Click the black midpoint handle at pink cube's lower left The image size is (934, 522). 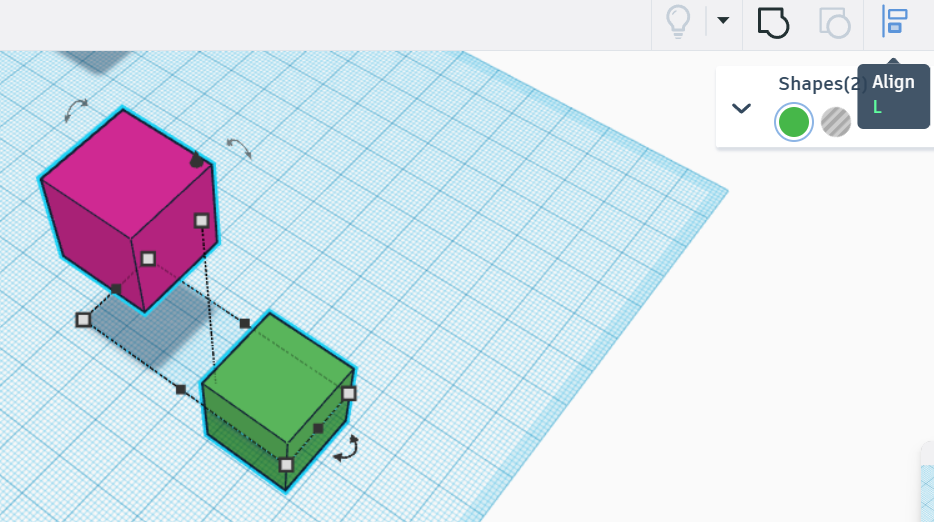(116, 289)
